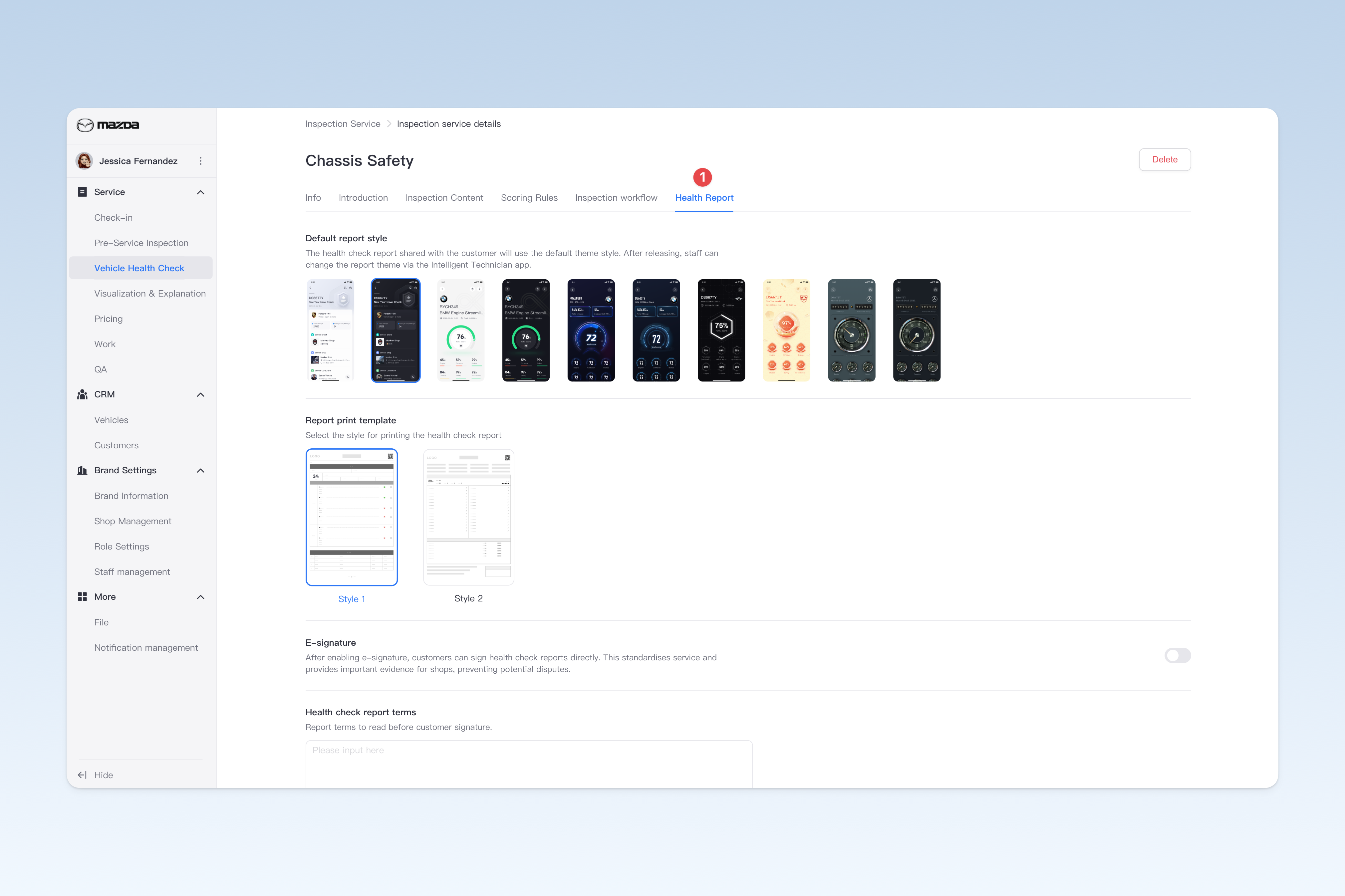Image resolution: width=1345 pixels, height=896 pixels.
Task: Open Check-in in the sidebar
Action: [113, 218]
